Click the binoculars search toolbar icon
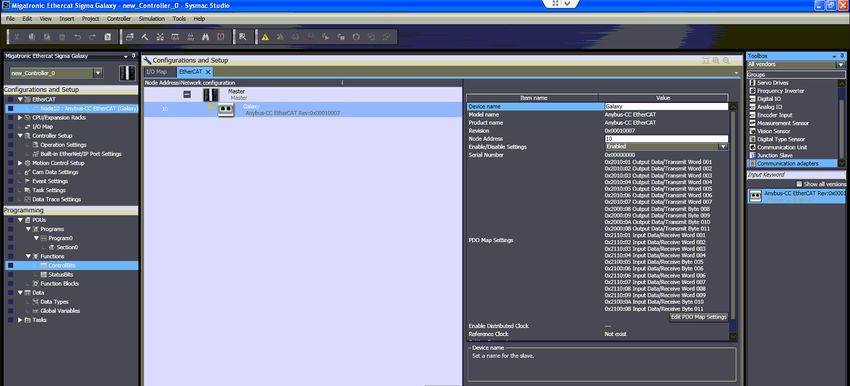 pyautogui.click(x=205, y=37)
